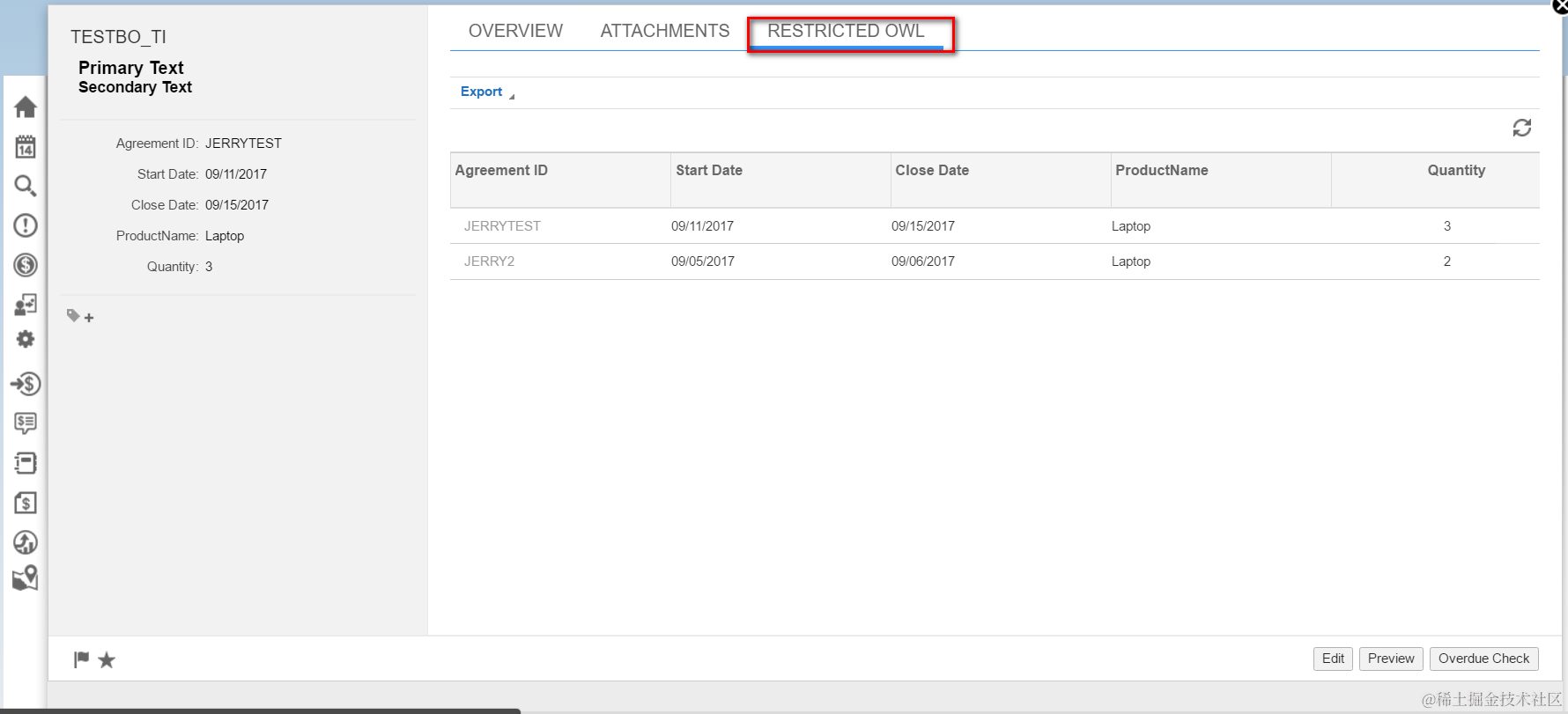1568x714 pixels.
Task: Open the Home icon in sidebar
Action: (x=26, y=107)
